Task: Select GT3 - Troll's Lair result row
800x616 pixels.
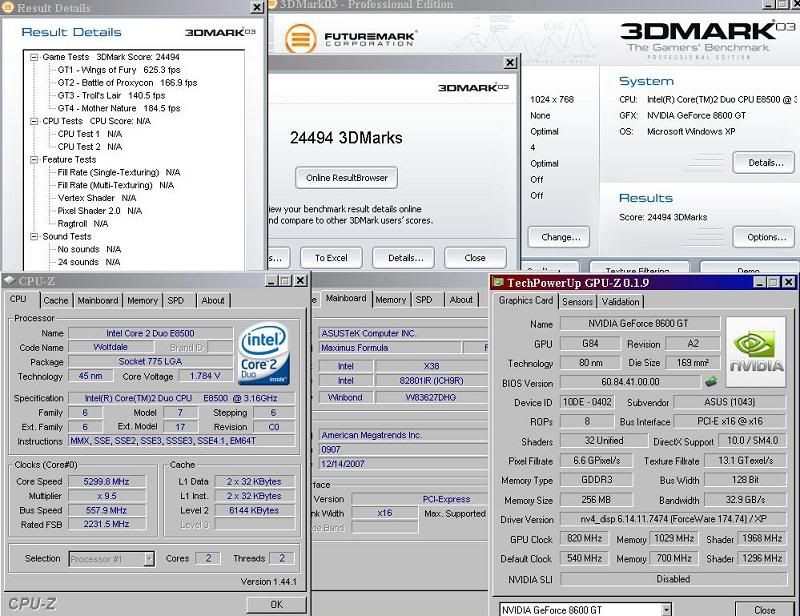Action: 111,95
